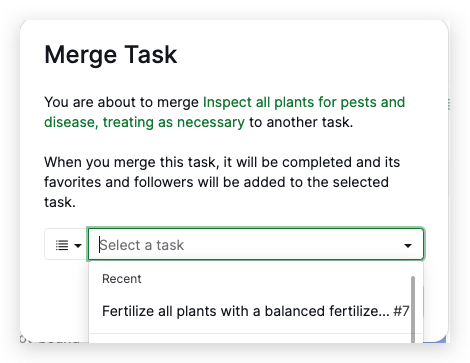Choose Fertilize all plants task #7
The width and height of the screenshot is (470, 363).
pos(255,311)
